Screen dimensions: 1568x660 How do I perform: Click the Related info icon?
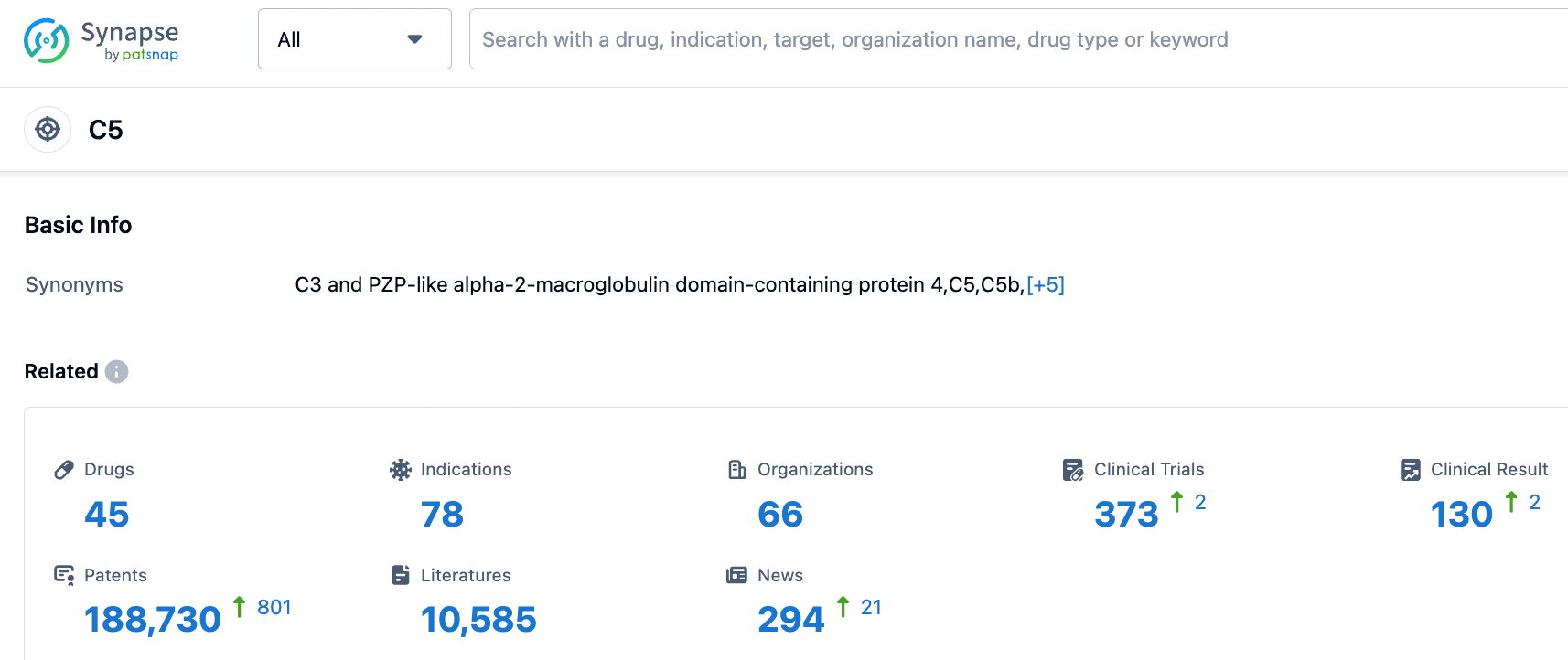[116, 372]
